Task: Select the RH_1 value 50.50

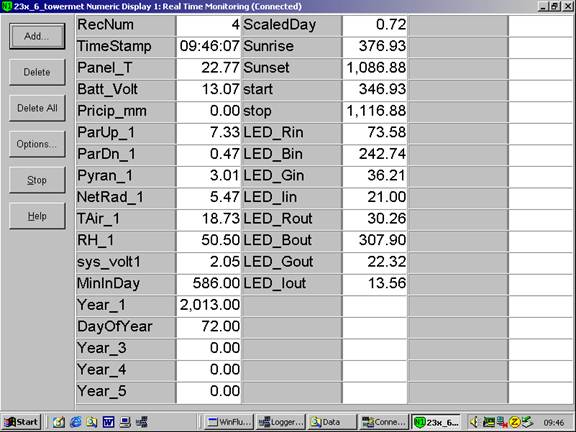Action: [209, 241]
